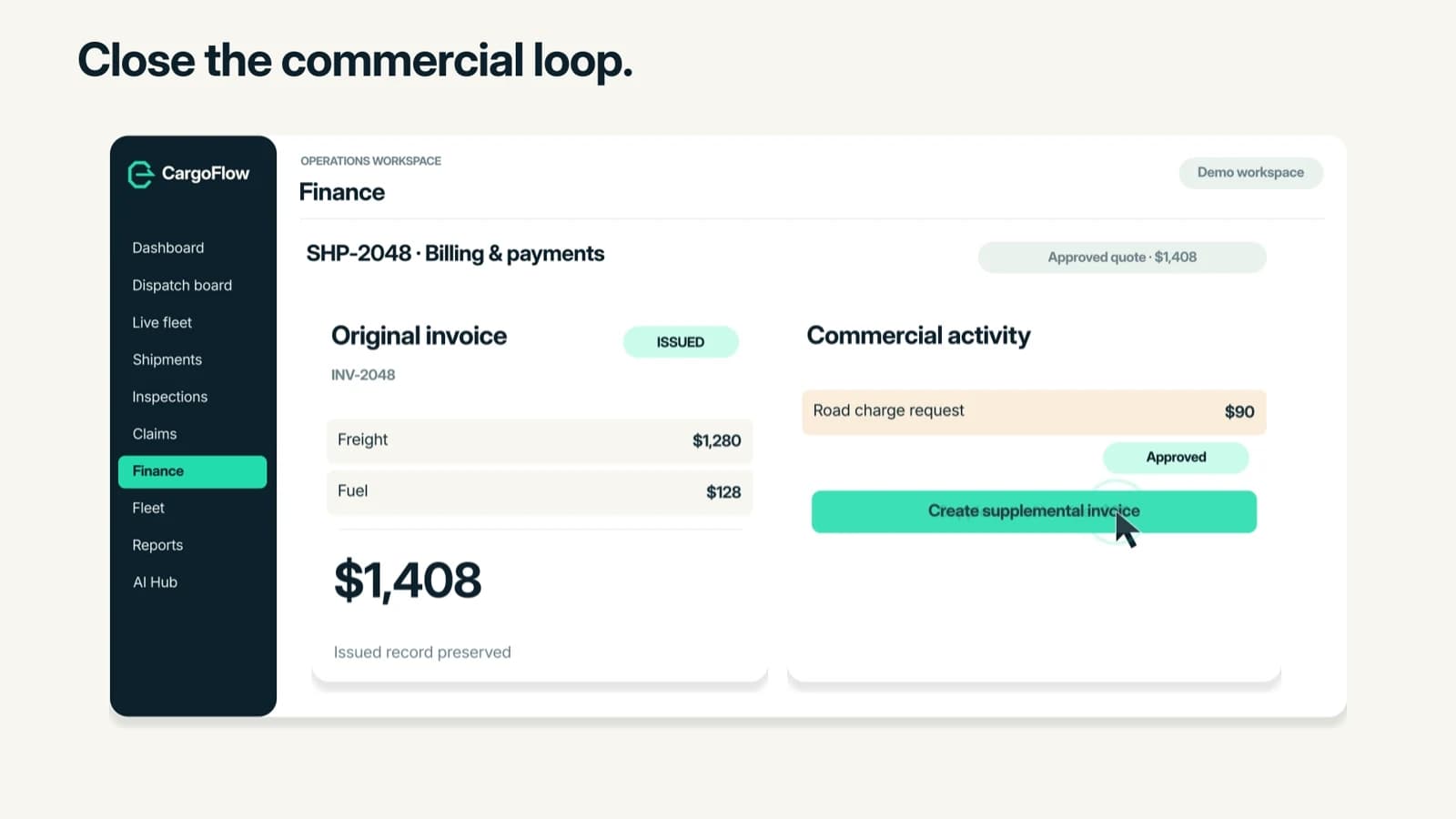This screenshot has height=819, width=1456.
Task: Click the 'Close the commercial loop.' headline
Action: (355, 61)
